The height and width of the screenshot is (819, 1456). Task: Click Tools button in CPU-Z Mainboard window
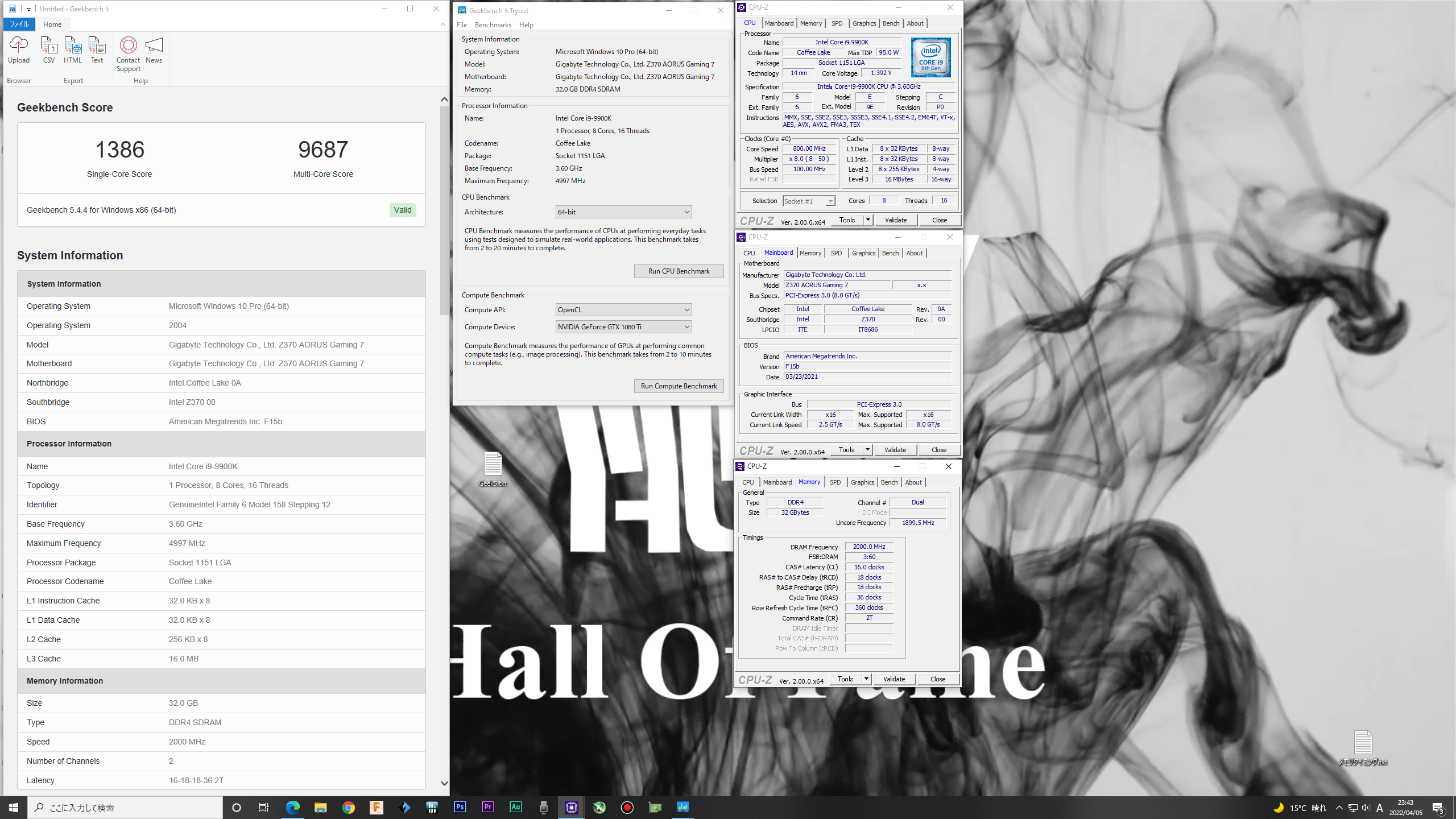[x=846, y=450]
